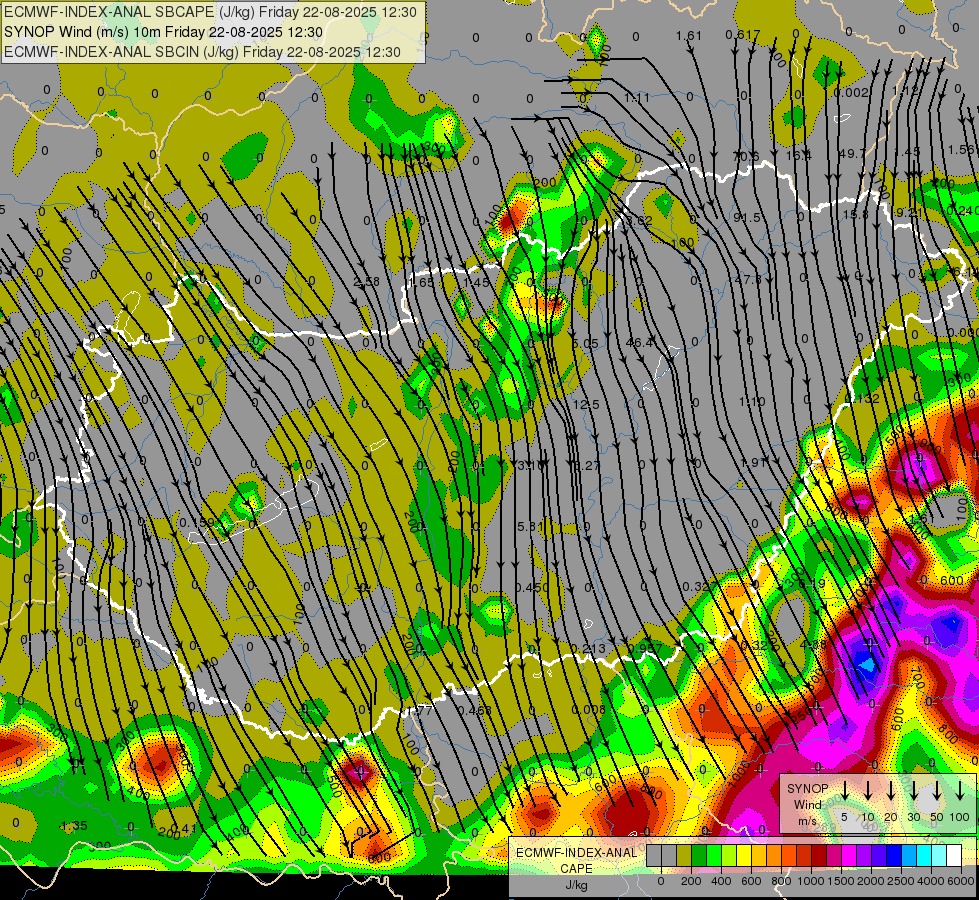Click the 800 tick label on CAPE scale
This screenshot has width=979, height=900.
(781, 881)
